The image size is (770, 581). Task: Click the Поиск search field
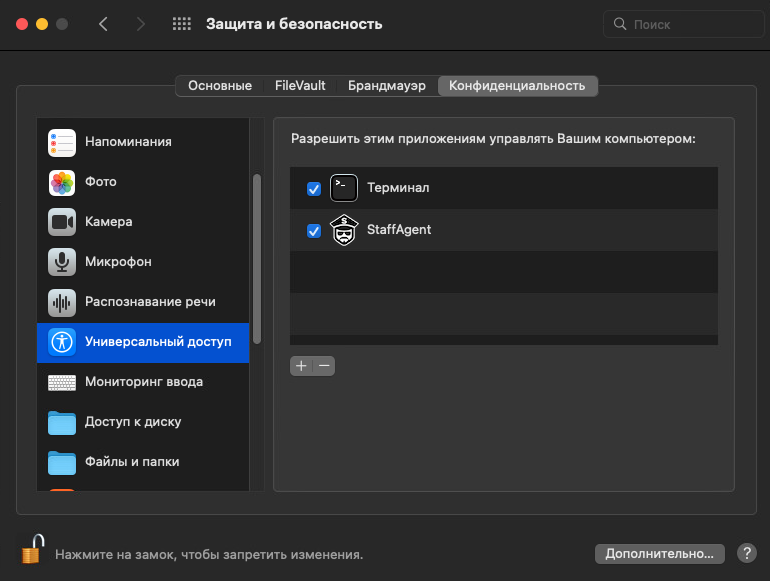point(685,24)
